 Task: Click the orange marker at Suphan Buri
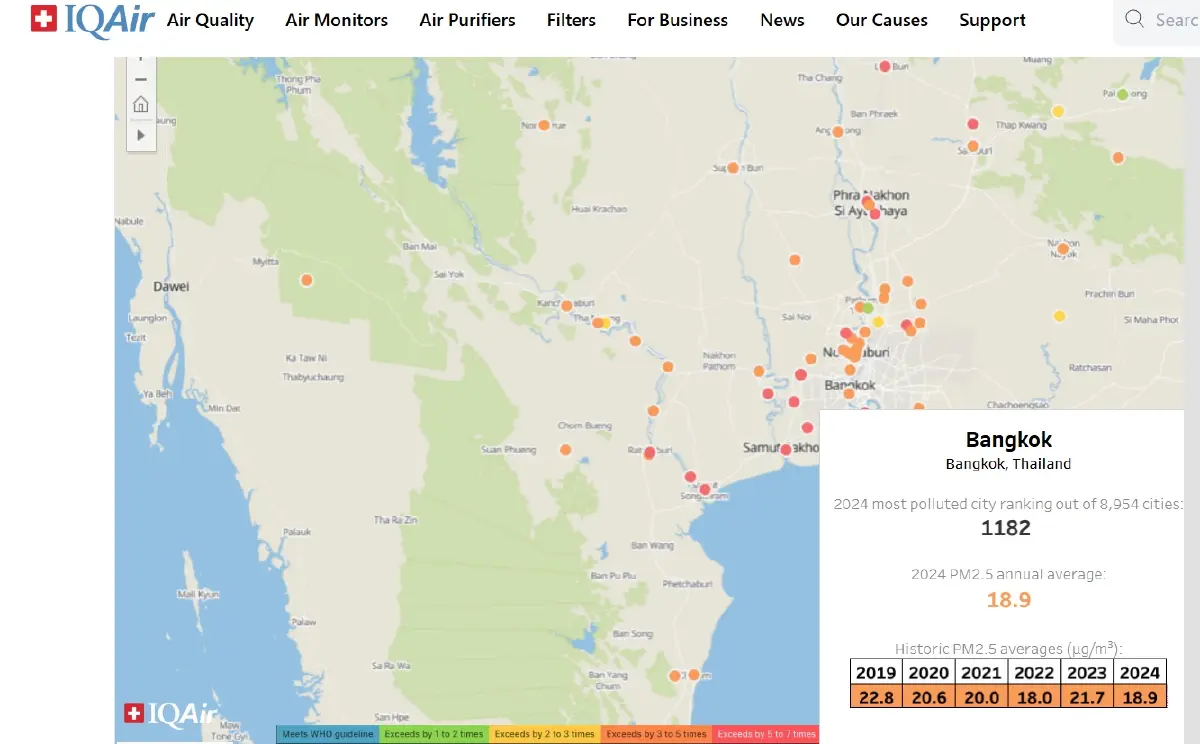[x=733, y=168]
